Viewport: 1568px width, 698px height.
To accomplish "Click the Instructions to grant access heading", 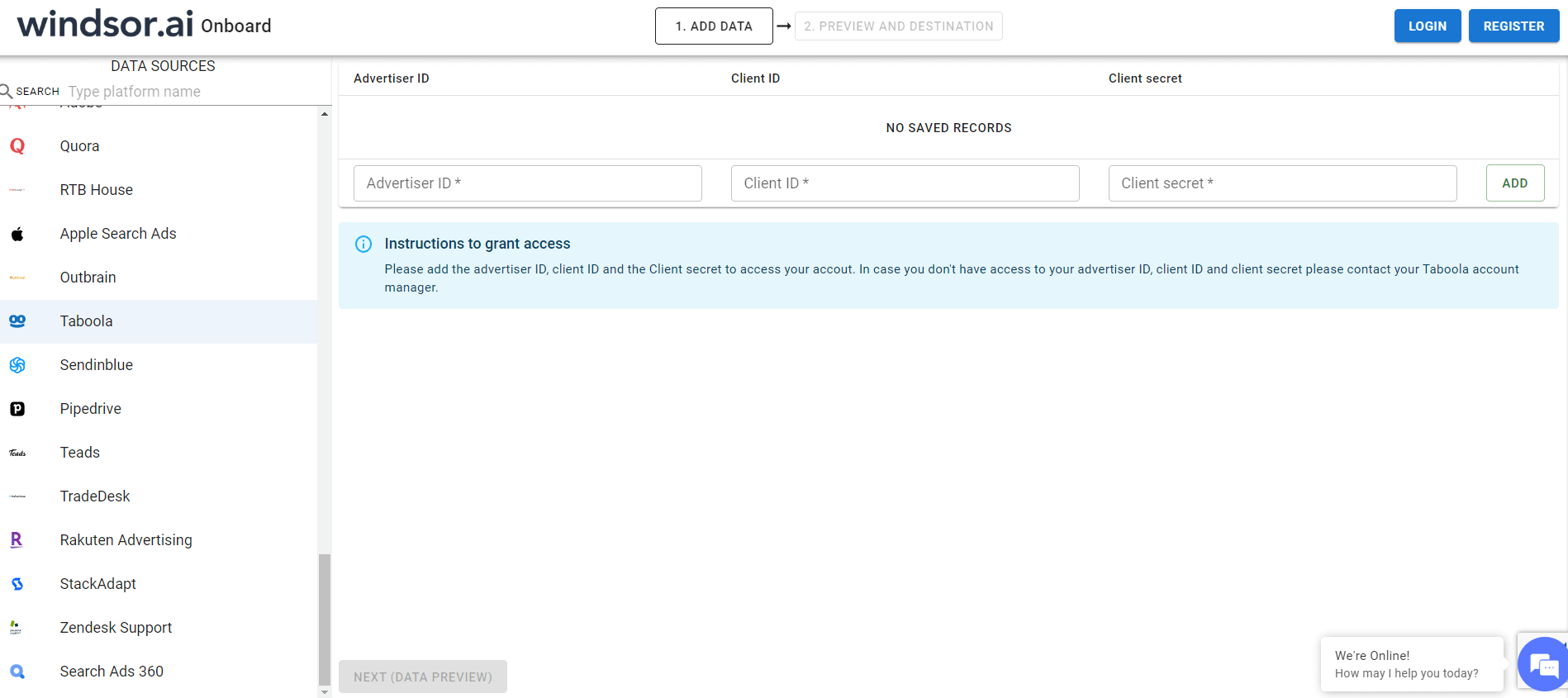I will tap(478, 244).
